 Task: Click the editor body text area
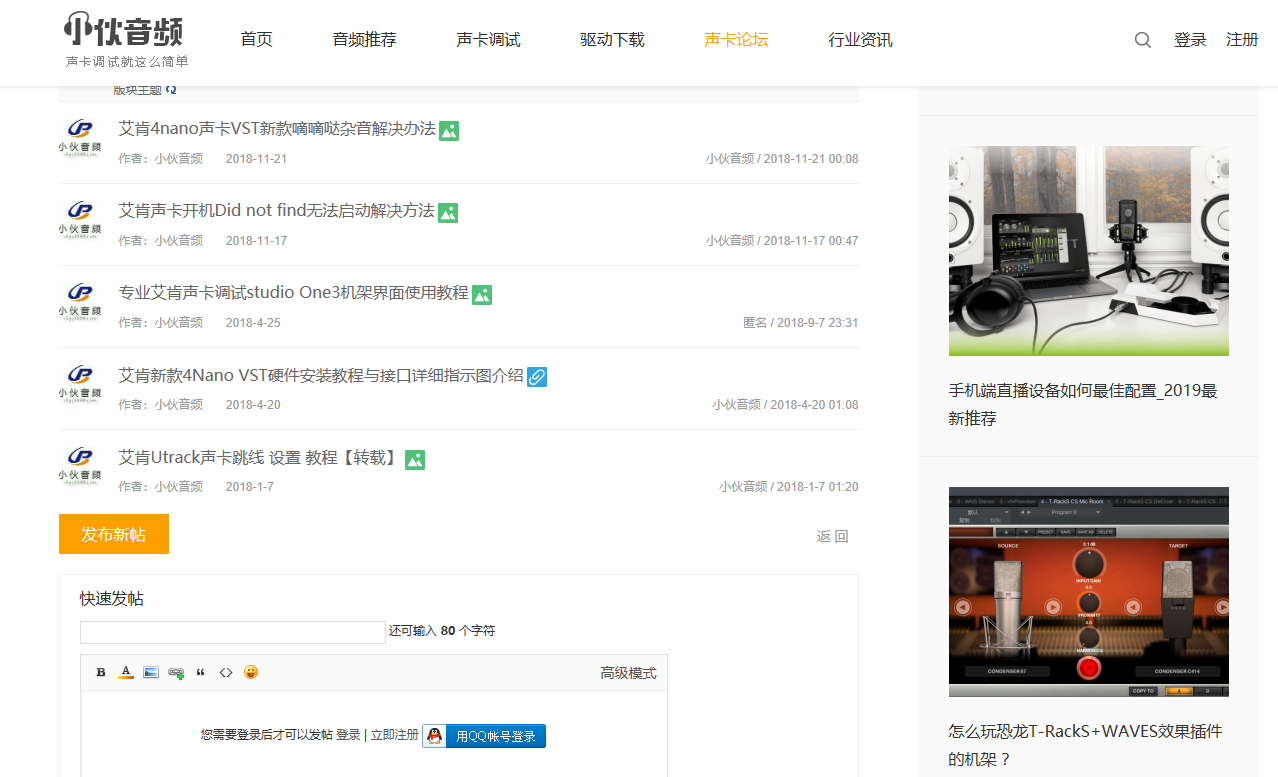[x=374, y=734]
